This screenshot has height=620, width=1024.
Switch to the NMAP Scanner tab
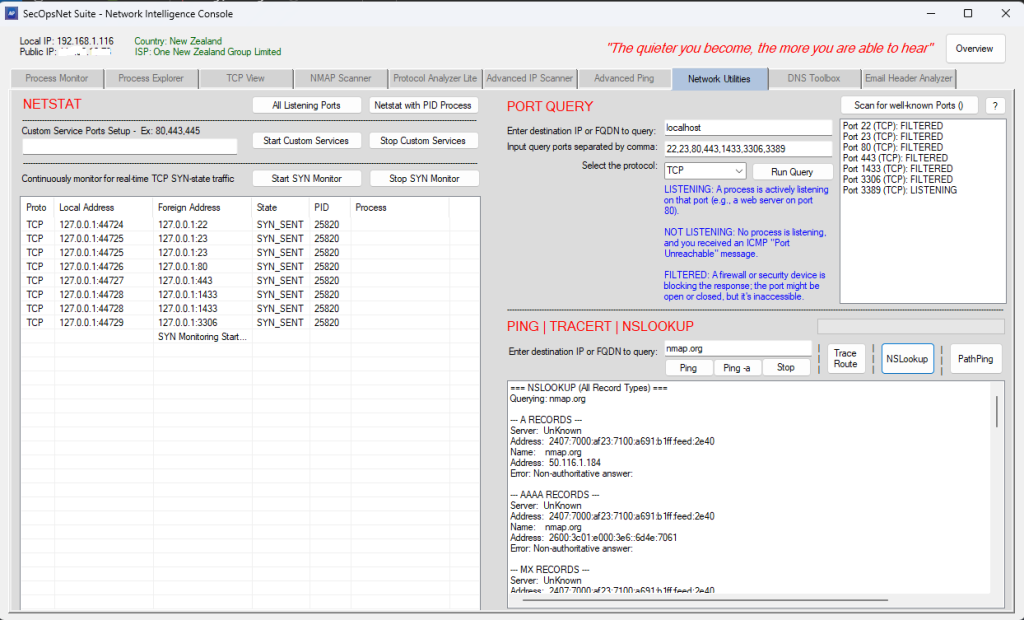(340, 78)
